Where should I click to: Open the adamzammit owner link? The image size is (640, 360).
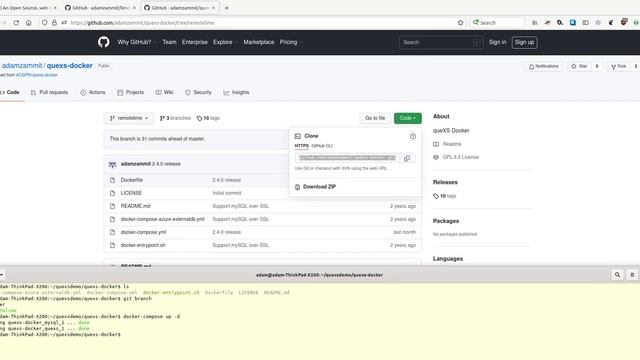22,66
